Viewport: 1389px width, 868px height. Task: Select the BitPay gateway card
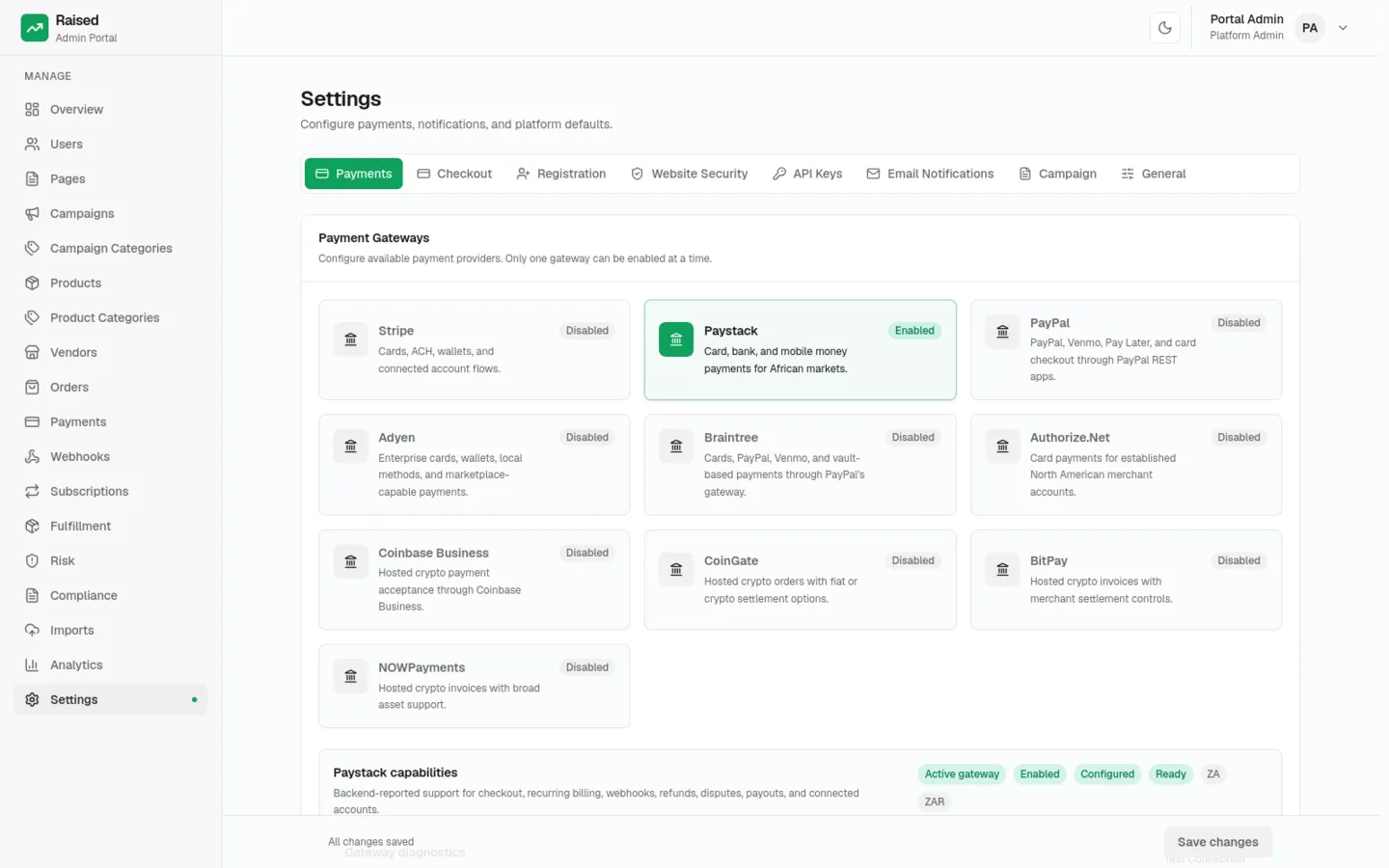click(x=1126, y=580)
